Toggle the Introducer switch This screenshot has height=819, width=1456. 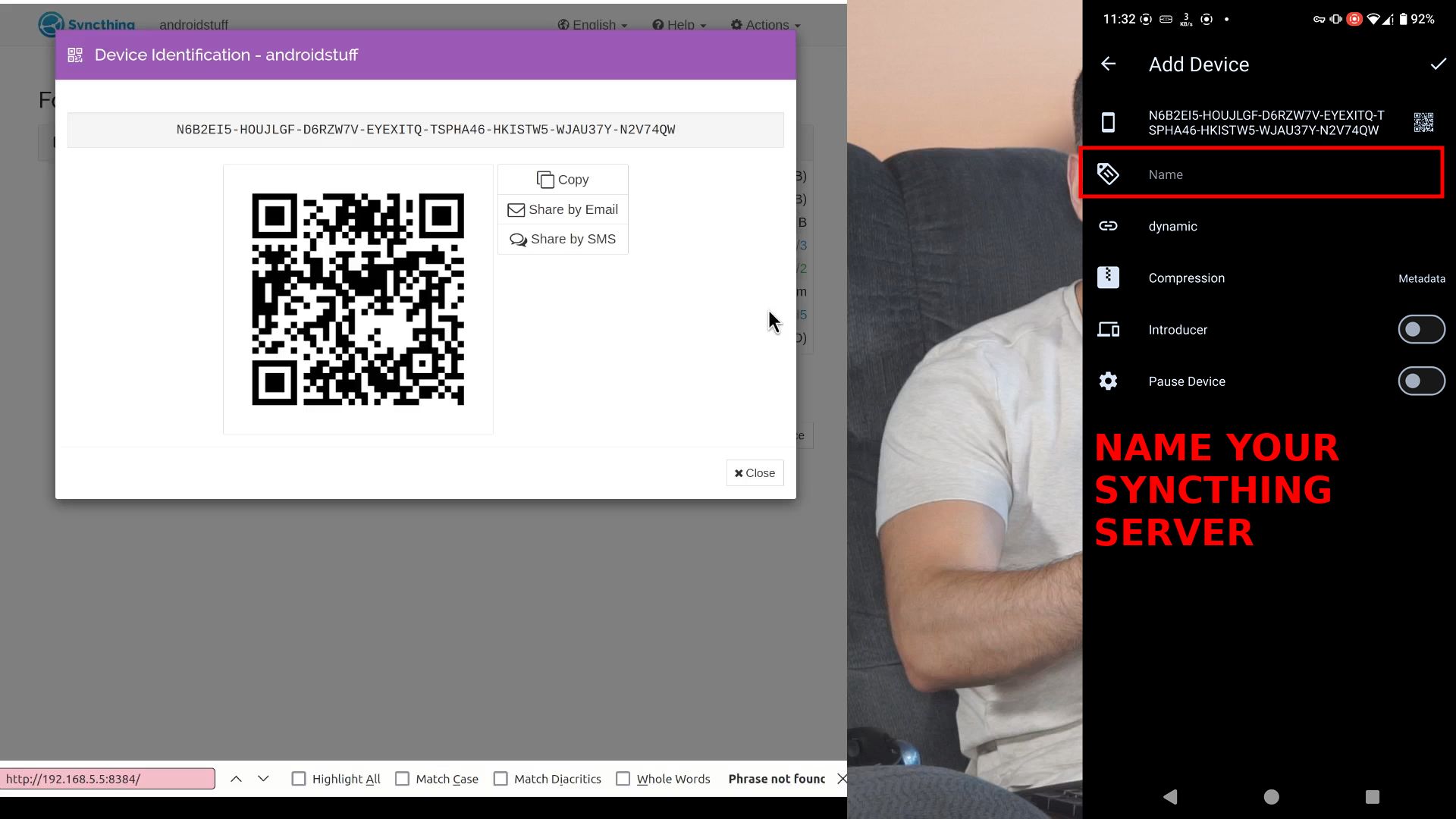tap(1421, 329)
